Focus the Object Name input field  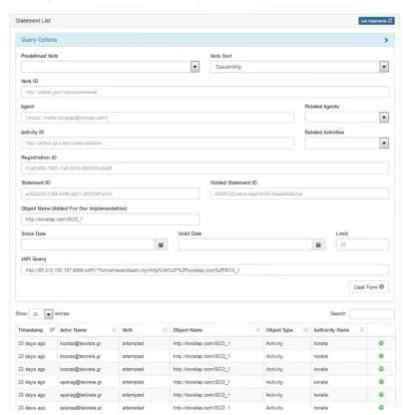click(110, 219)
